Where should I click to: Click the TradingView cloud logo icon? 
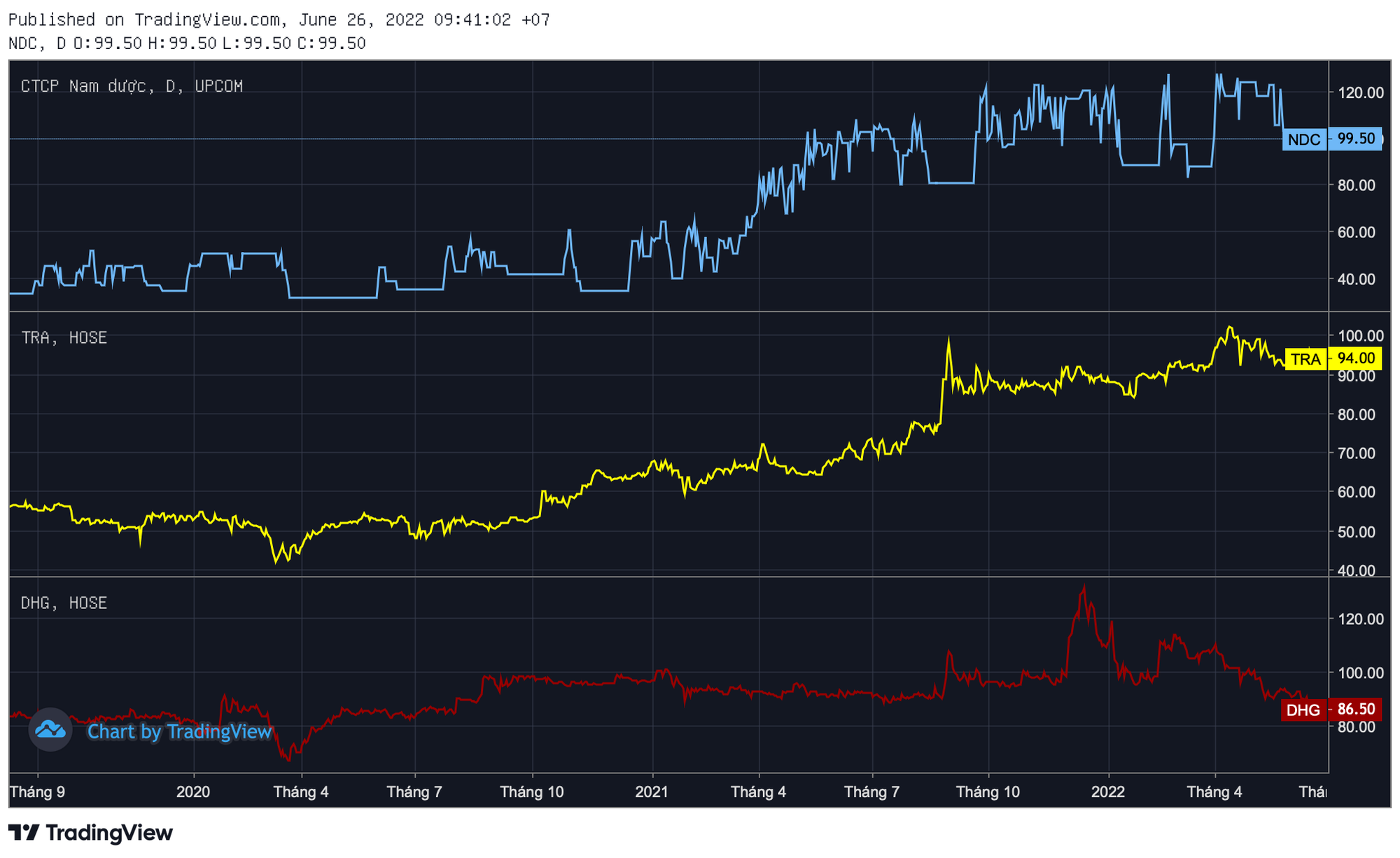click(50, 730)
